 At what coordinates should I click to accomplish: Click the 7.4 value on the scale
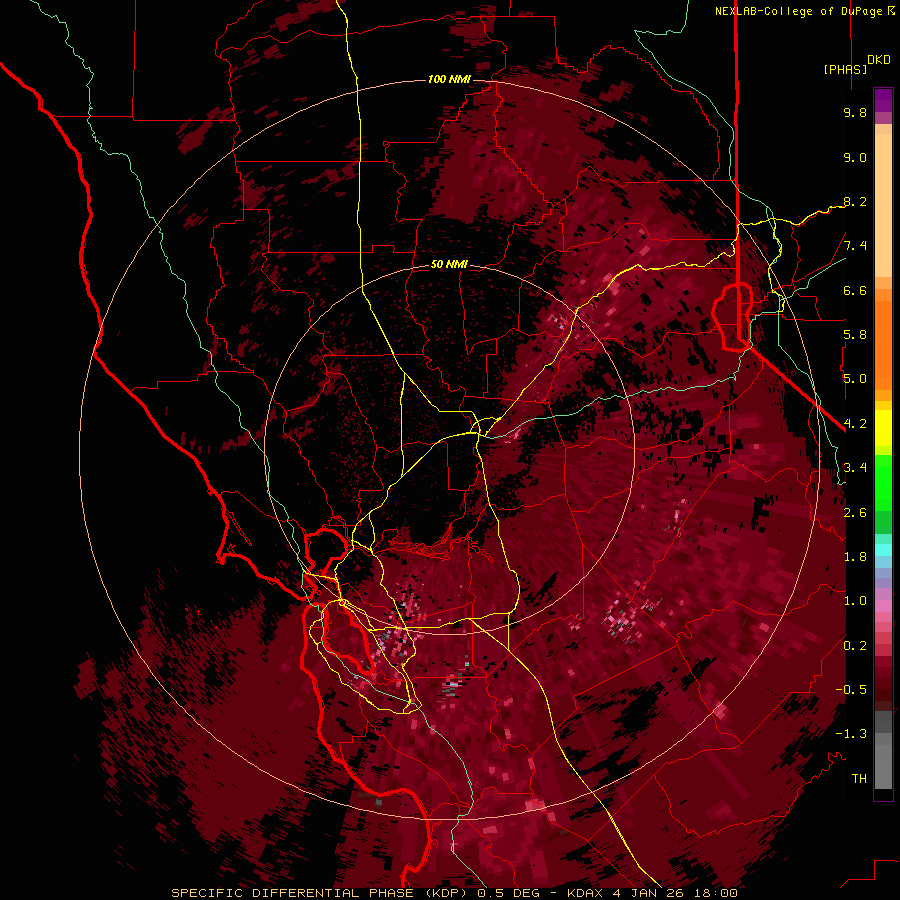coord(855,246)
